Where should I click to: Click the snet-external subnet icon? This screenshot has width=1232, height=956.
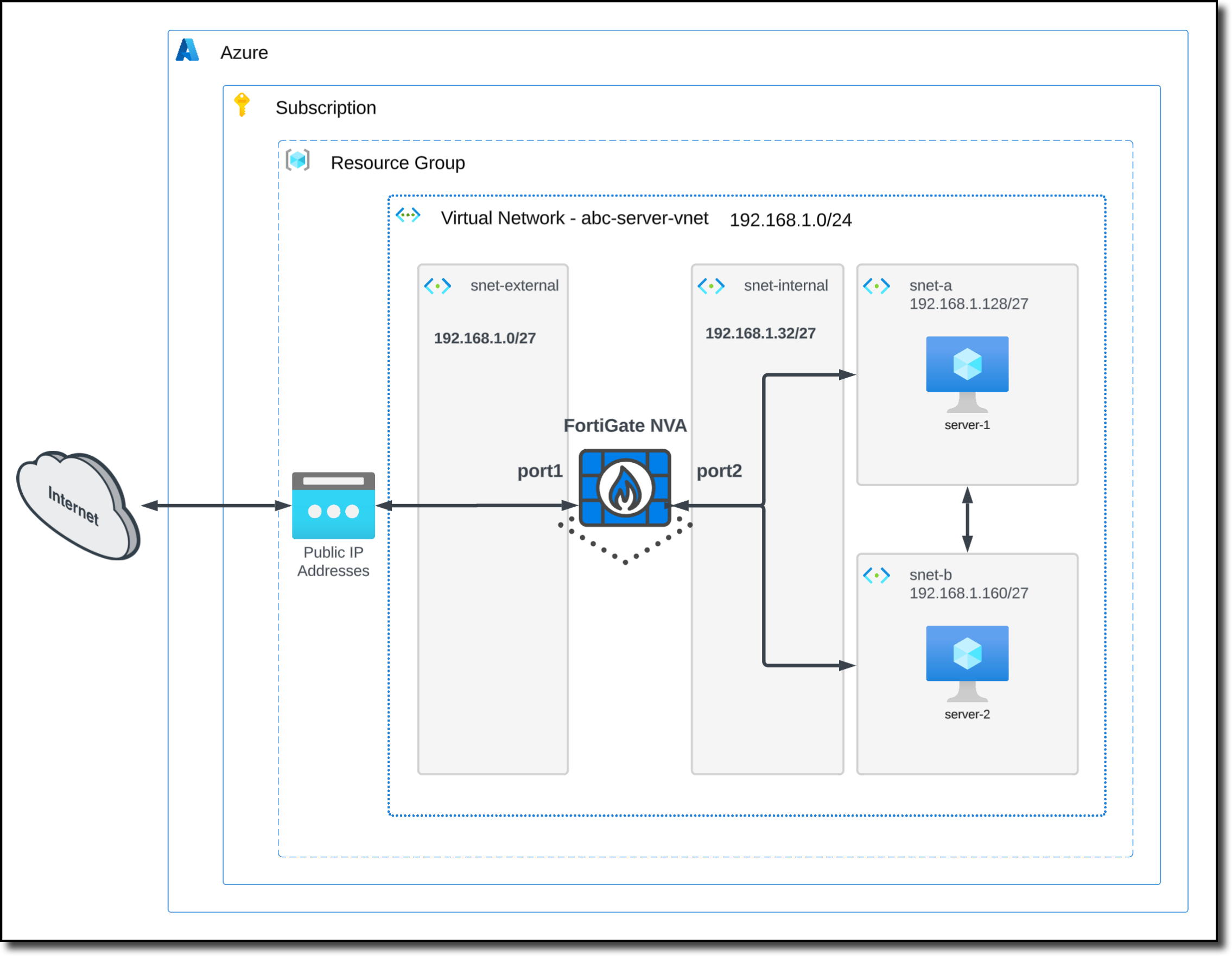pos(439,286)
